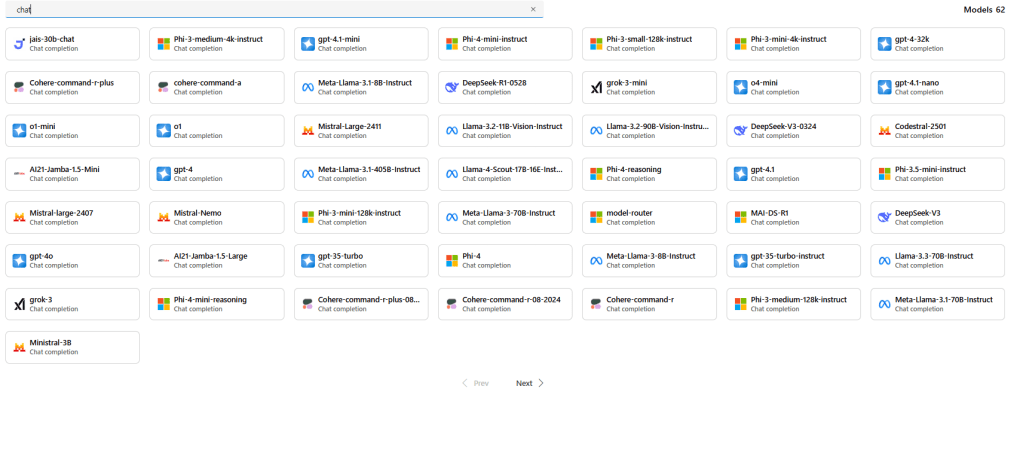Image resolution: width=1023 pixels, height=460 pixels.
Task: Click the grok-3-mini xAI icon
Action: tap(596, 87)
